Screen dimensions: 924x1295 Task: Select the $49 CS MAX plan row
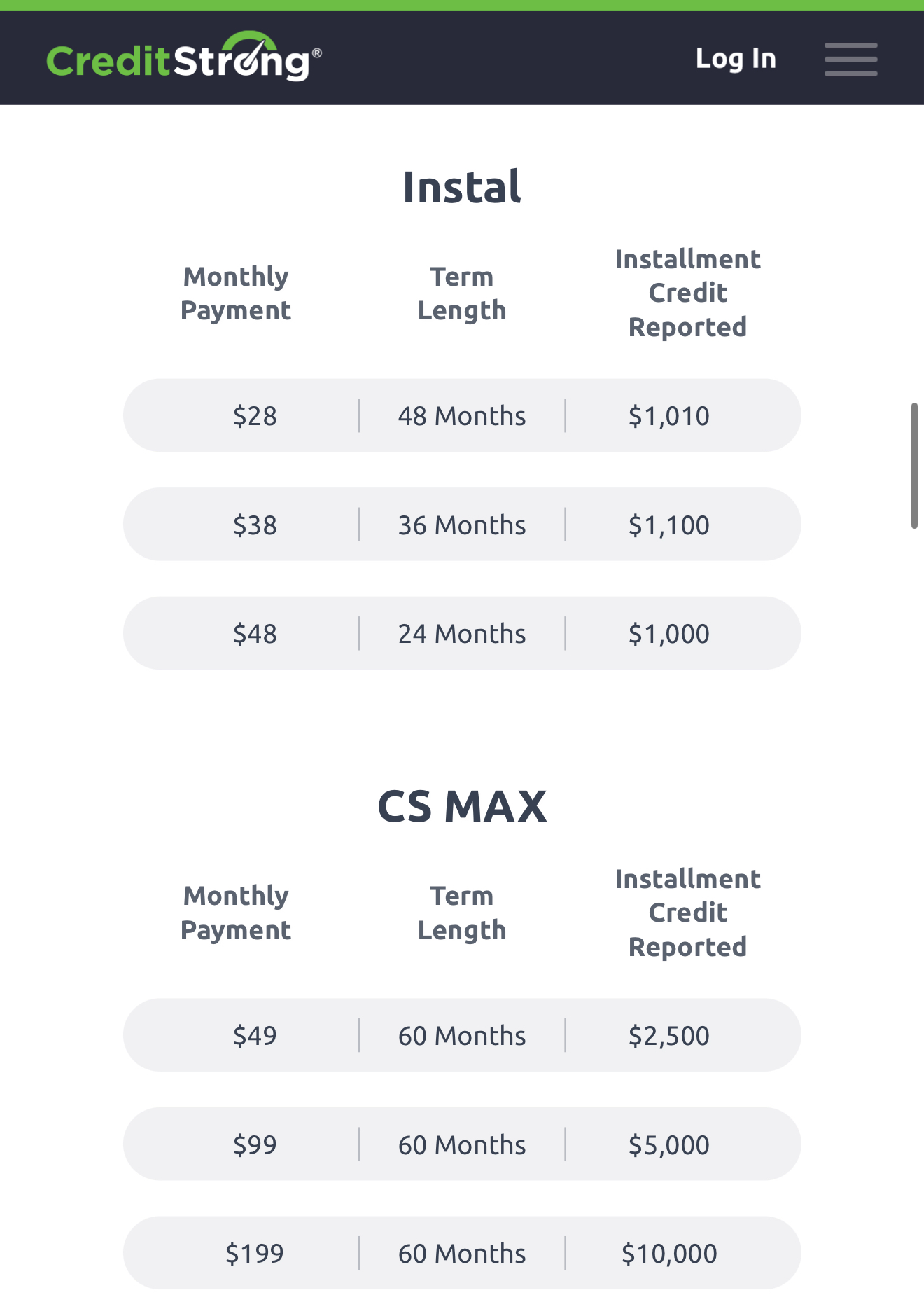pos(462,1034)
